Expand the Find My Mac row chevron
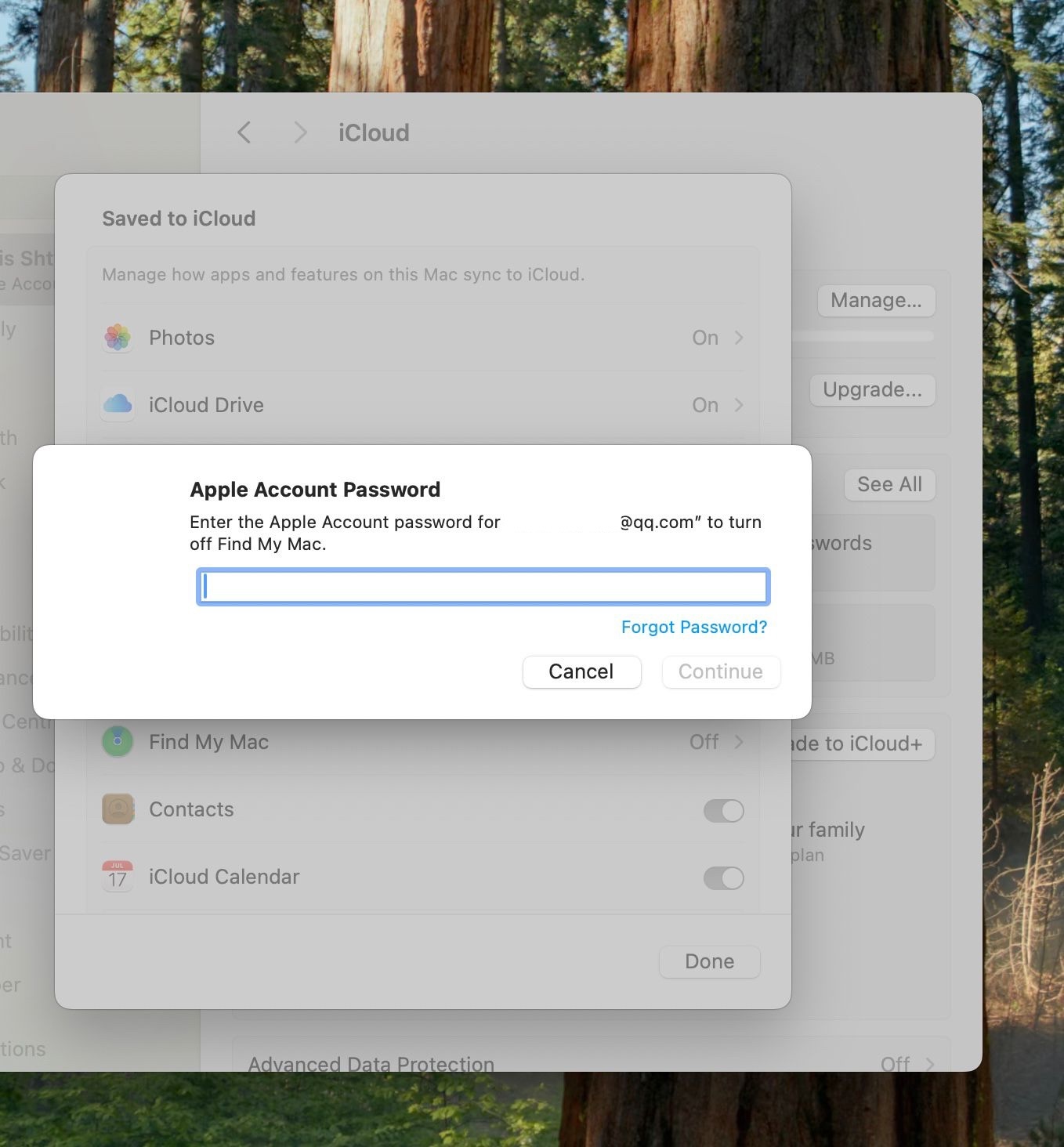The width and height of the screenshot is (1064, 1147). point(738,741)
